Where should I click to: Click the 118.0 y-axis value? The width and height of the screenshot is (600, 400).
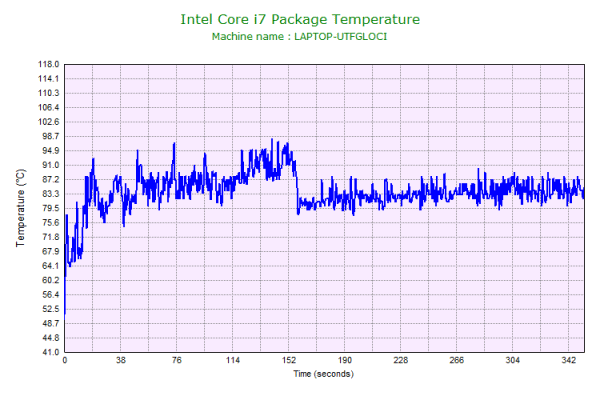coord(49,64)
